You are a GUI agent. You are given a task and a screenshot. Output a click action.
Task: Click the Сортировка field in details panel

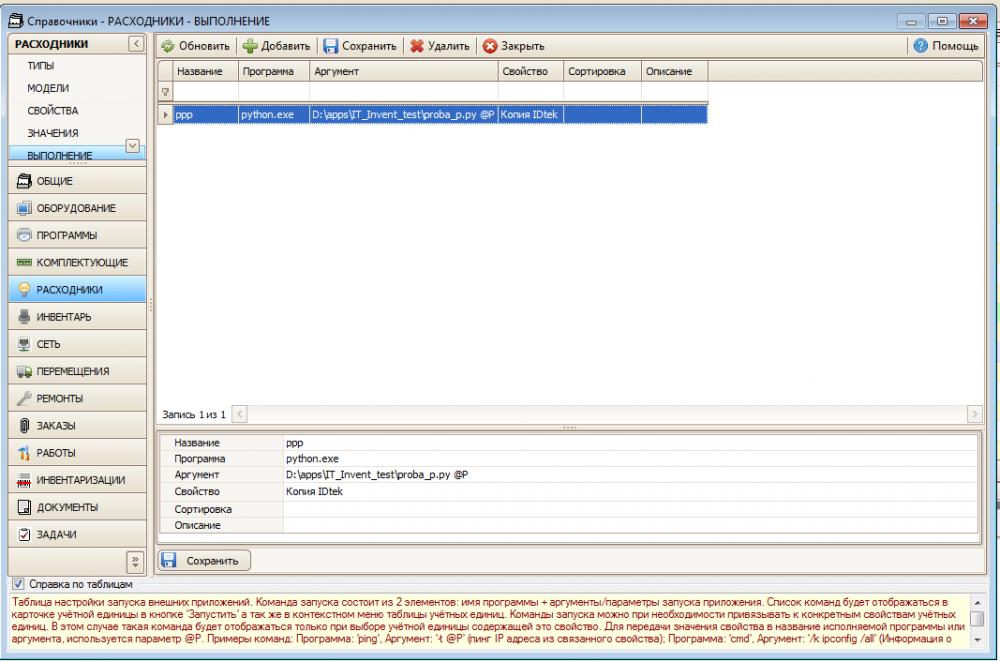click(x=630, y=509)
